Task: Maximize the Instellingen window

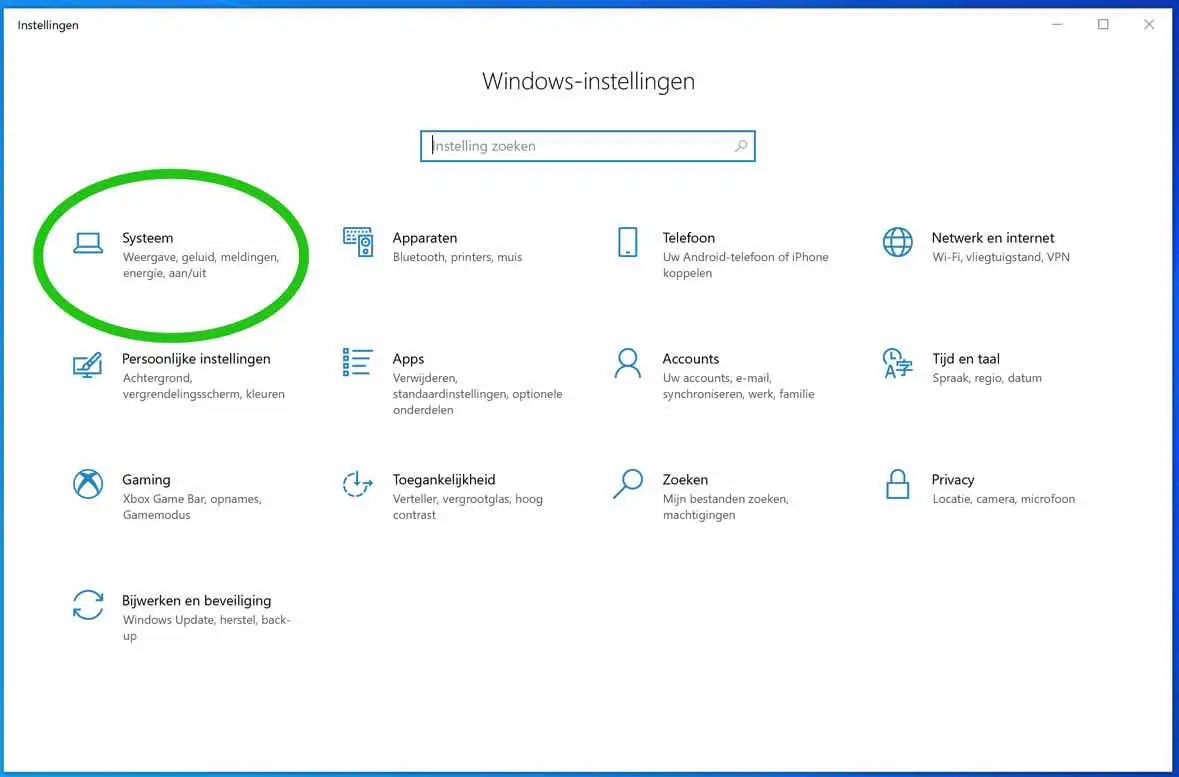Action: point(1103,25)
